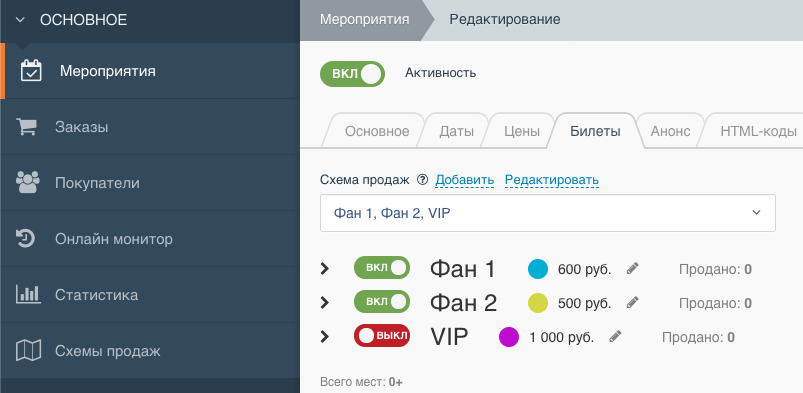803x393 pixels.
Task: Edit VIP price with pencil icon
Action: [616, 337]
